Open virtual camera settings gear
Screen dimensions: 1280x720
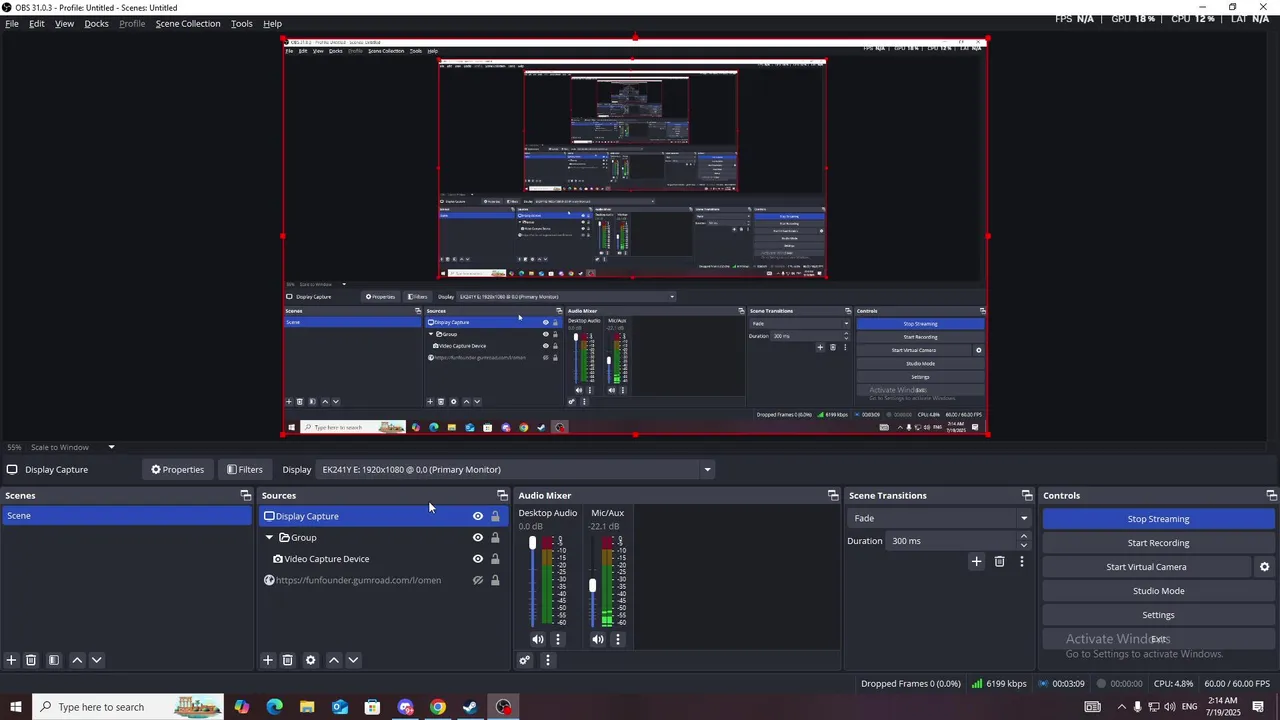pos(1264,567)
